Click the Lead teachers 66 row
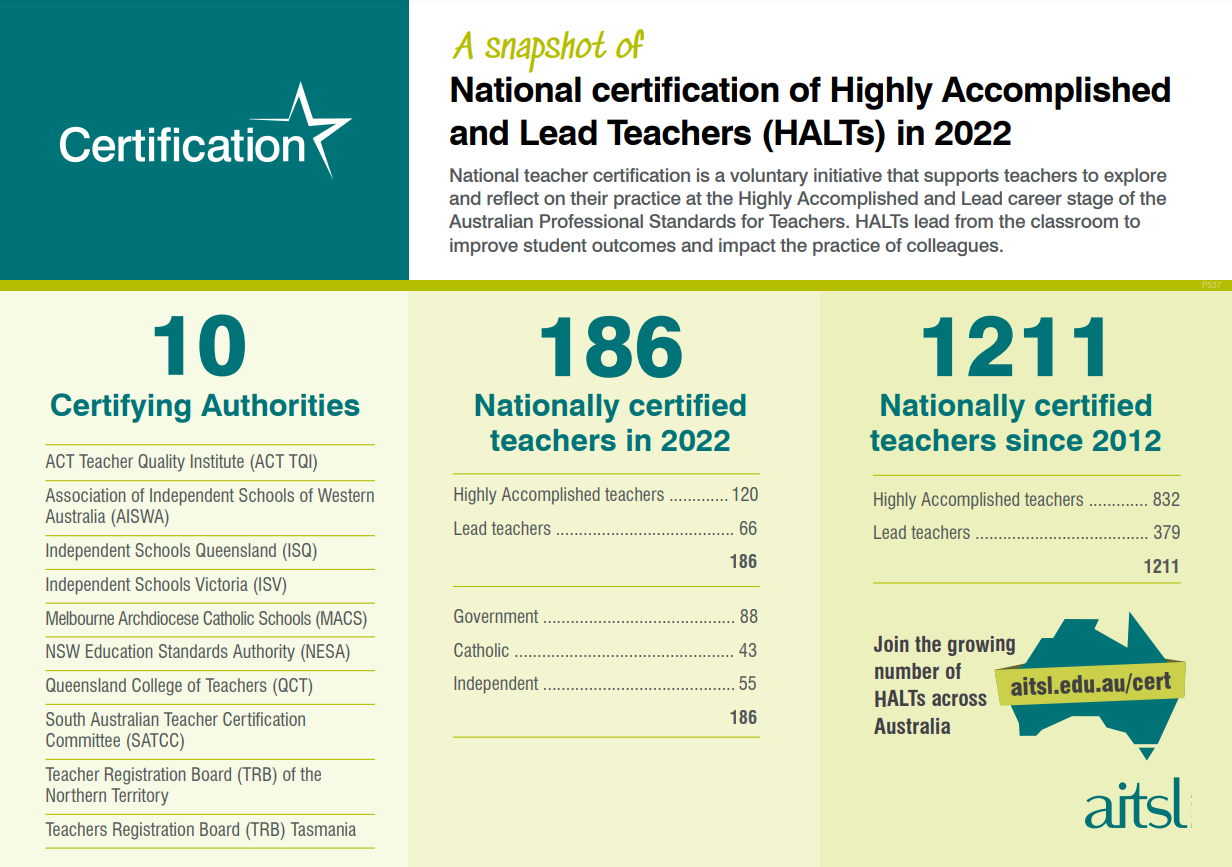 (606, 528)
